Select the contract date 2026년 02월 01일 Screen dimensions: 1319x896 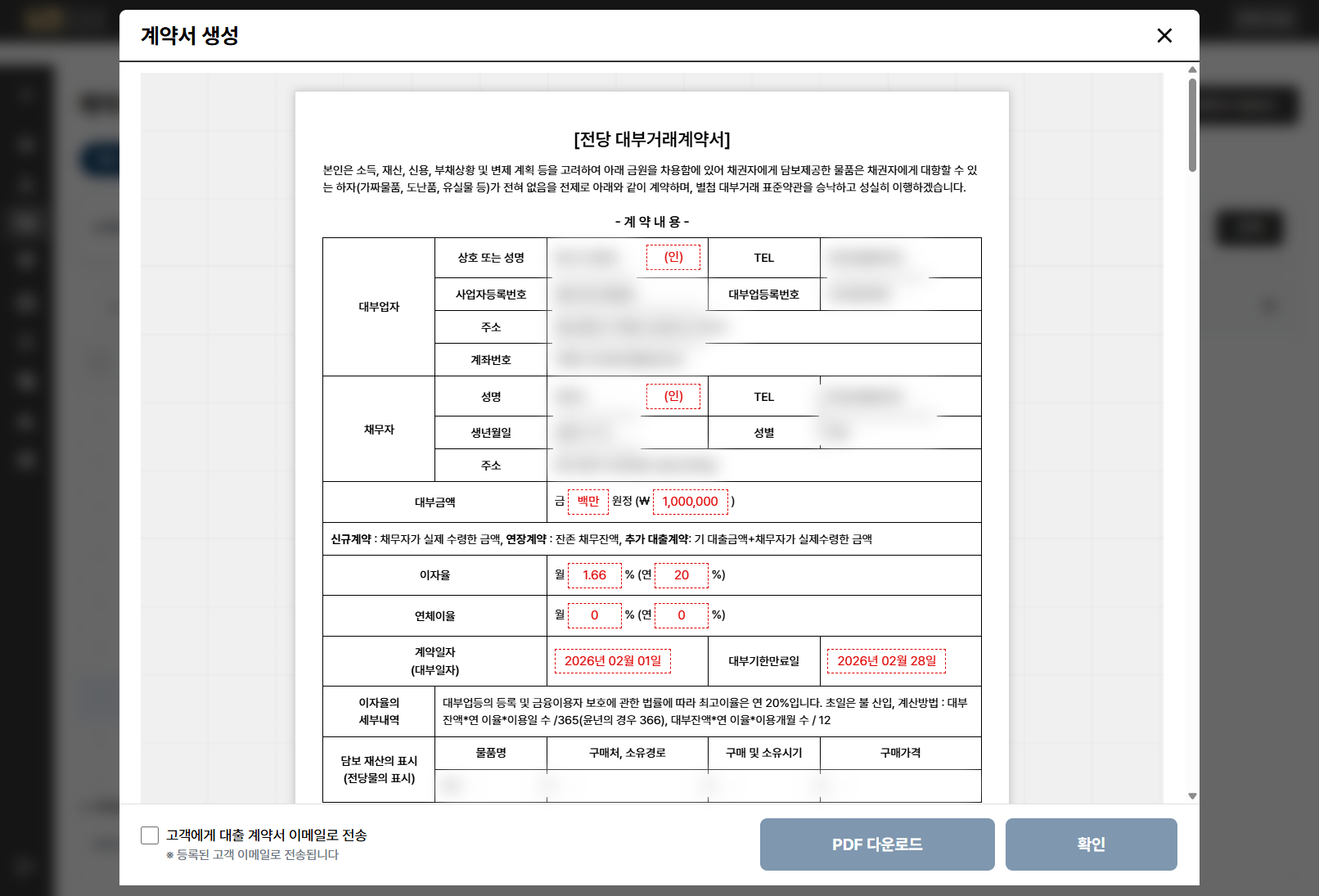612,661
